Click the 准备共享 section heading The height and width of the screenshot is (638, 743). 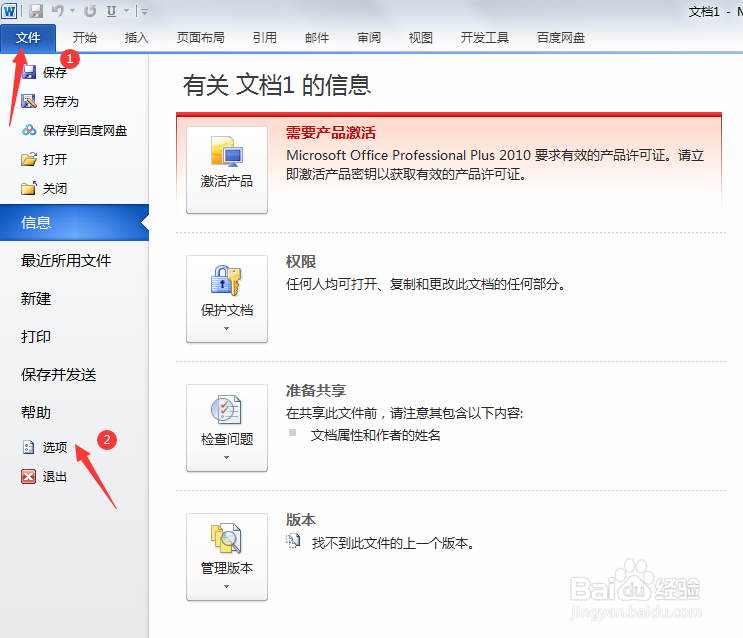[316, 391]
